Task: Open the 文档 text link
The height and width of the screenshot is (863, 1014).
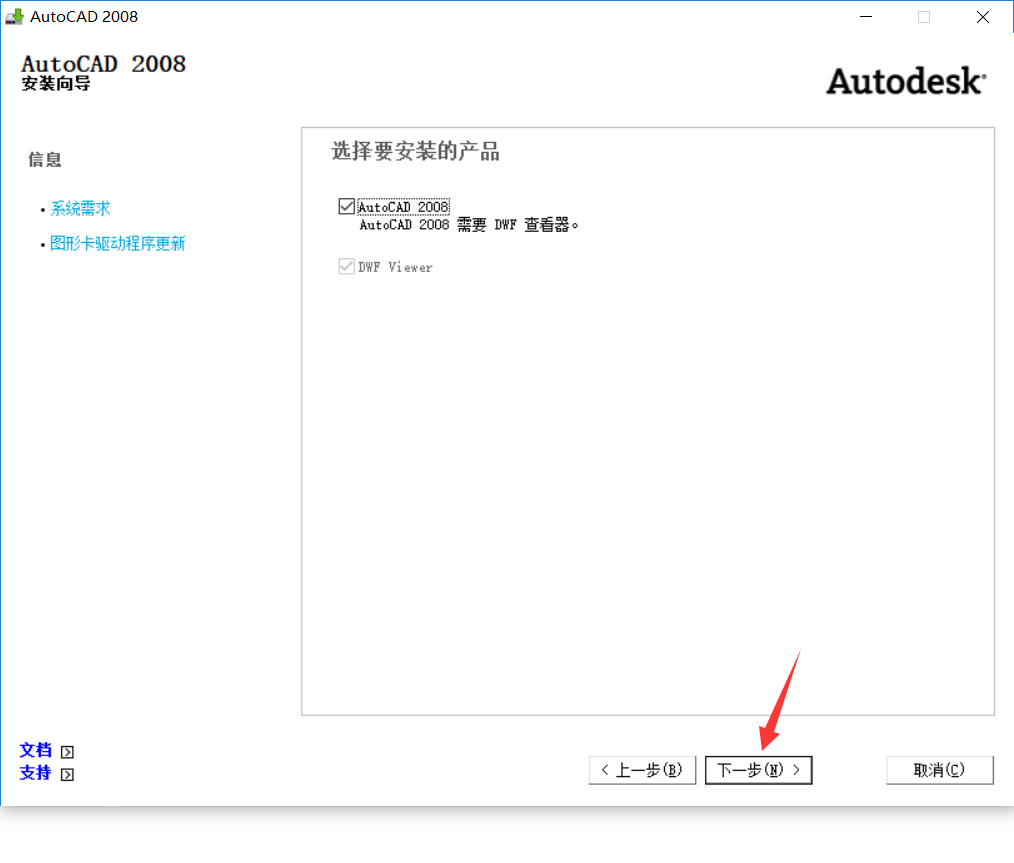Action: point(36,750)
